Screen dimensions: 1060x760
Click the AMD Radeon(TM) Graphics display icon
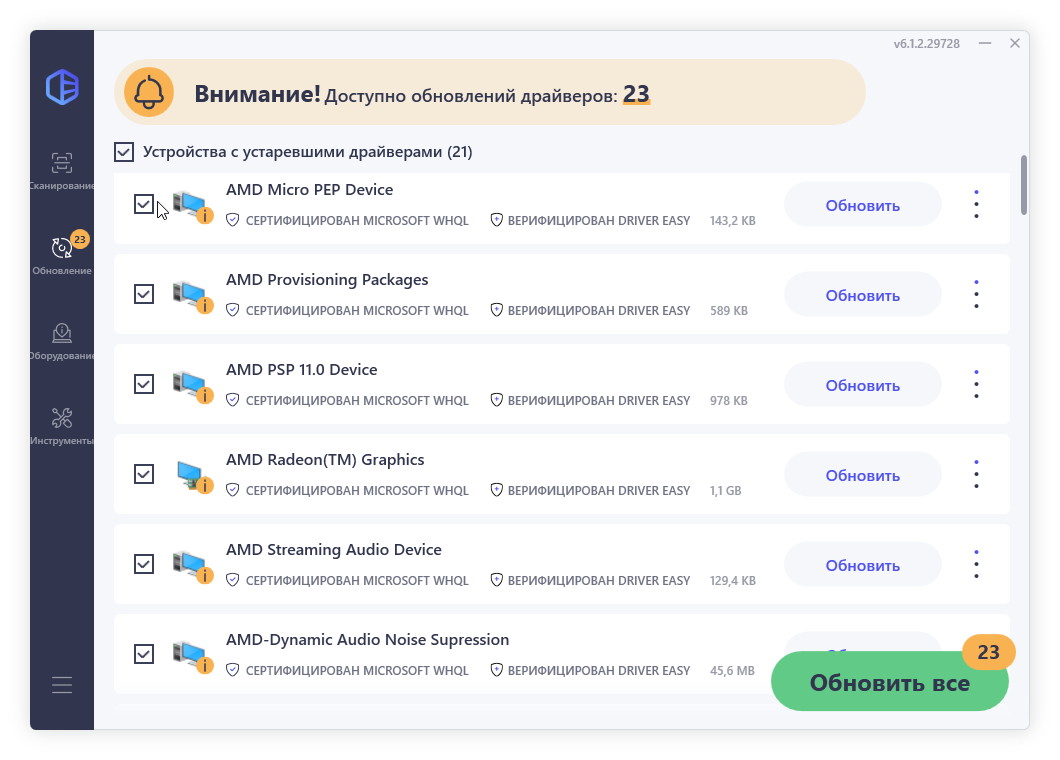click(194, 476)
